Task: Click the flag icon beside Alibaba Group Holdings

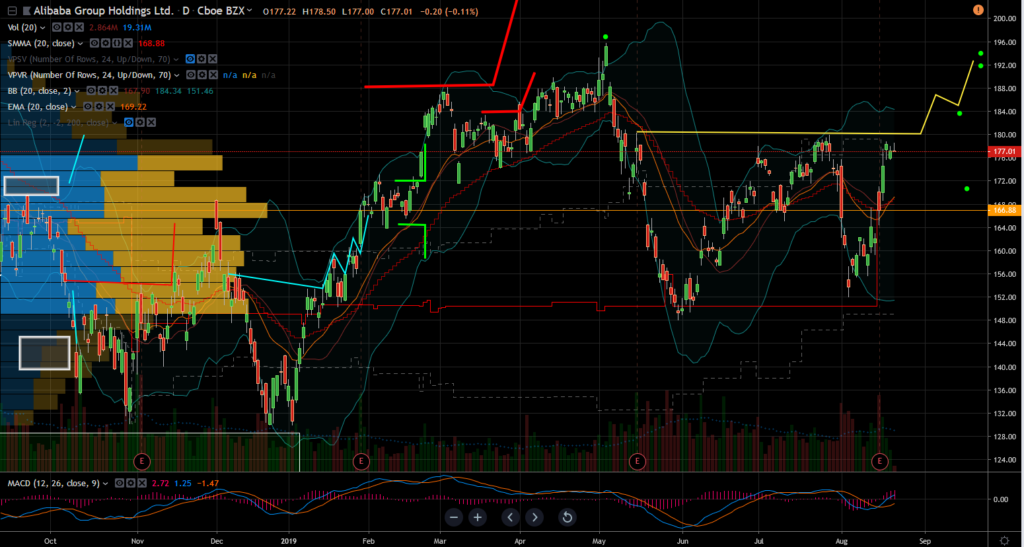Action: (27, 11)
